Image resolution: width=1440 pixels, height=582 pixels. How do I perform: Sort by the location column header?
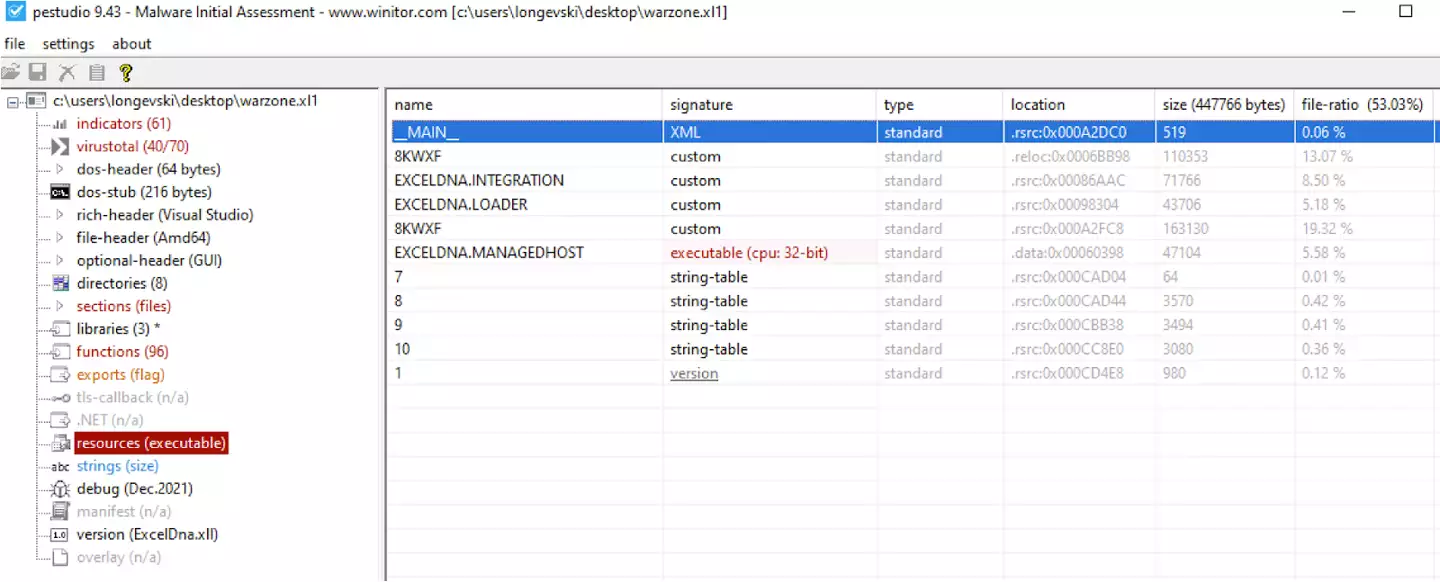pyautogui.click(x=1080, y=105)
